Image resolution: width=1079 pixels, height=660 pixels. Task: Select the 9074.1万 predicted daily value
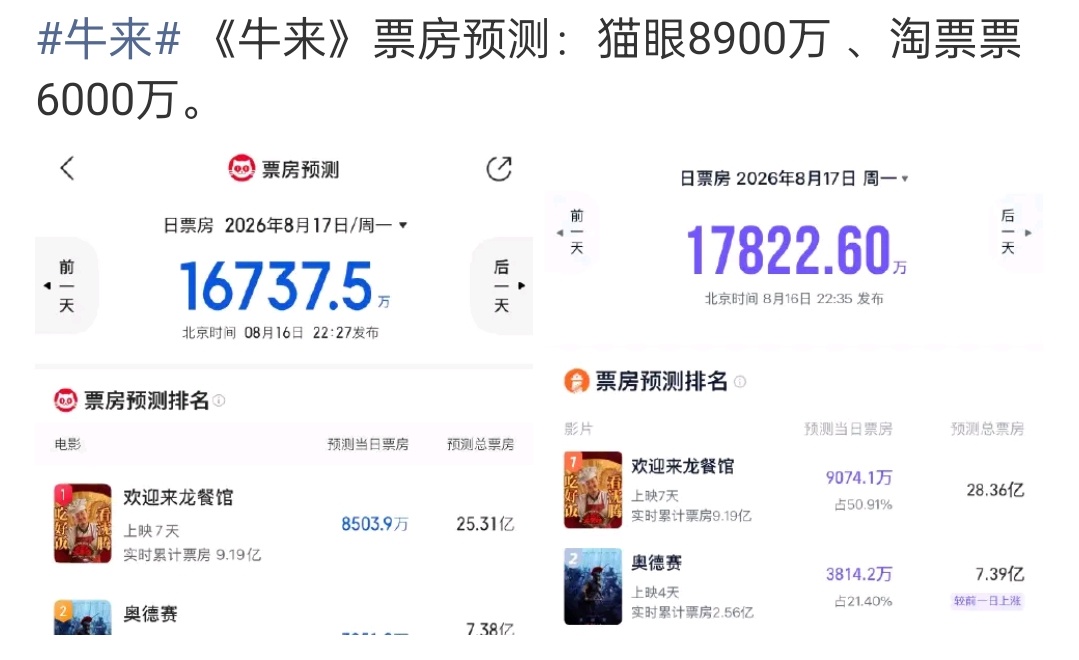859,478
